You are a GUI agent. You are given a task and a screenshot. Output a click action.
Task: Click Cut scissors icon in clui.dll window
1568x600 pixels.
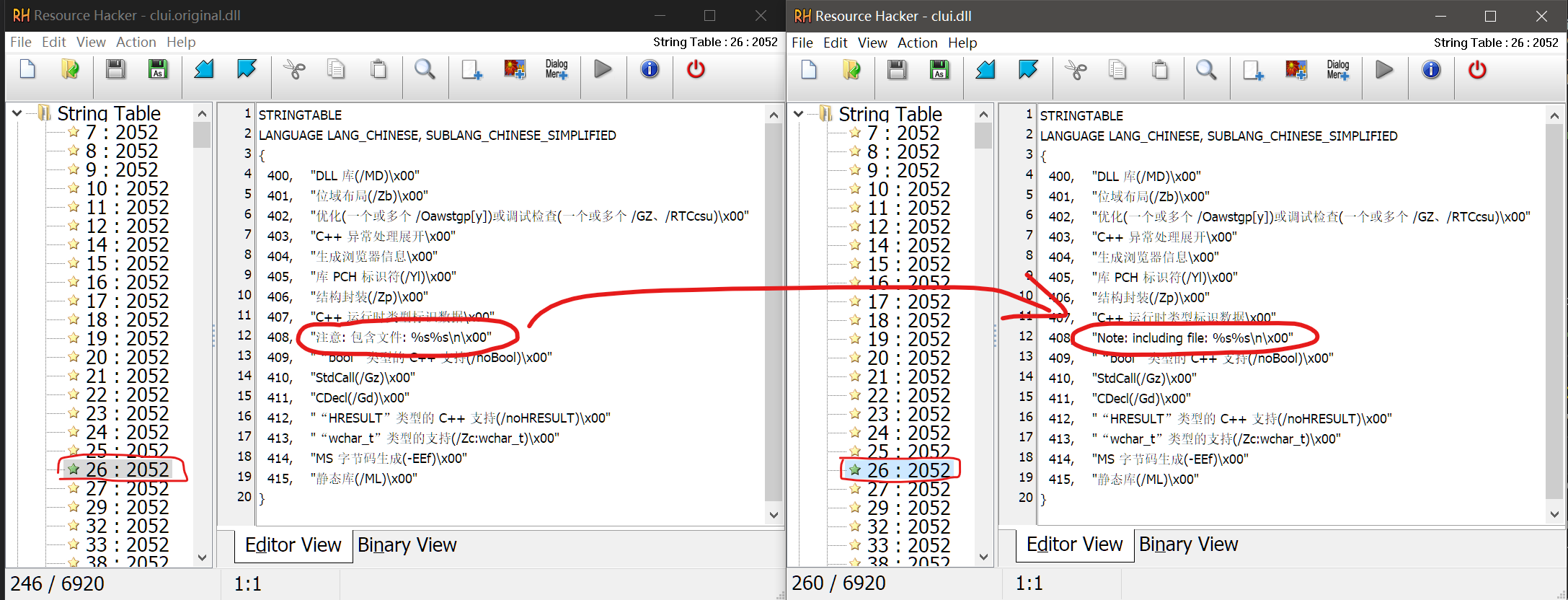click(1076, 71)
